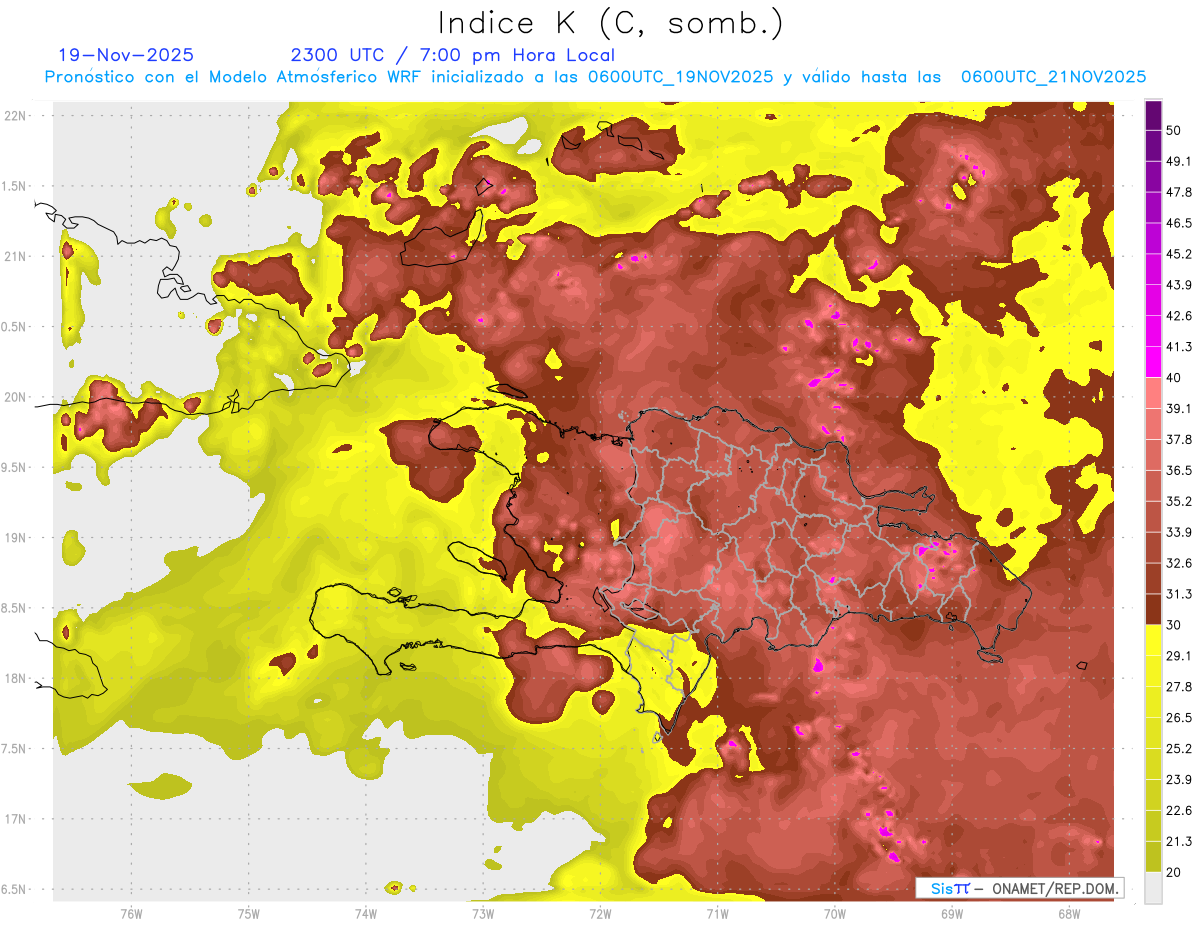The image size is (1200, 927).
Task: Click the "17N" latitude label
Action: click(x=14, y=819)
